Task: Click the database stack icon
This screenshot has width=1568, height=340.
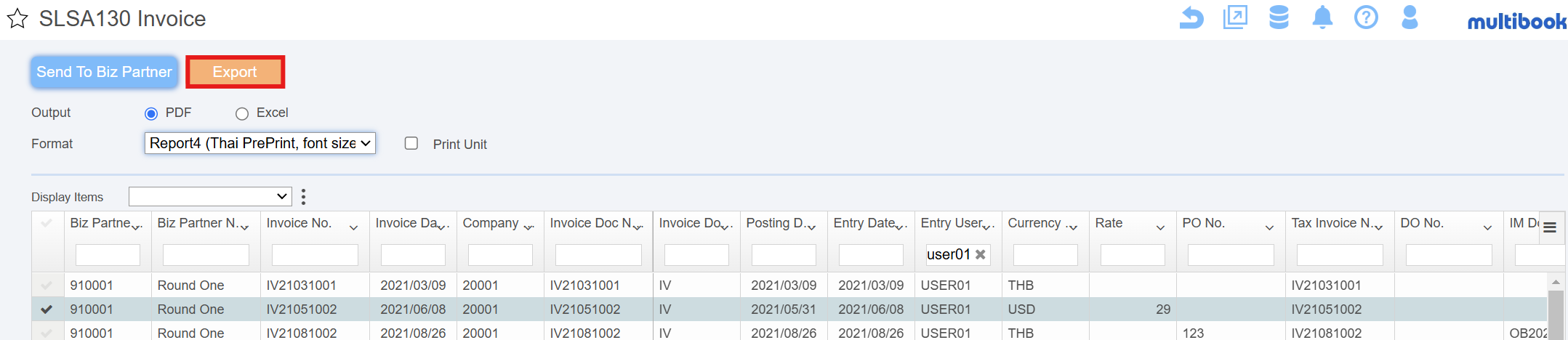Action: [1279, 17]
